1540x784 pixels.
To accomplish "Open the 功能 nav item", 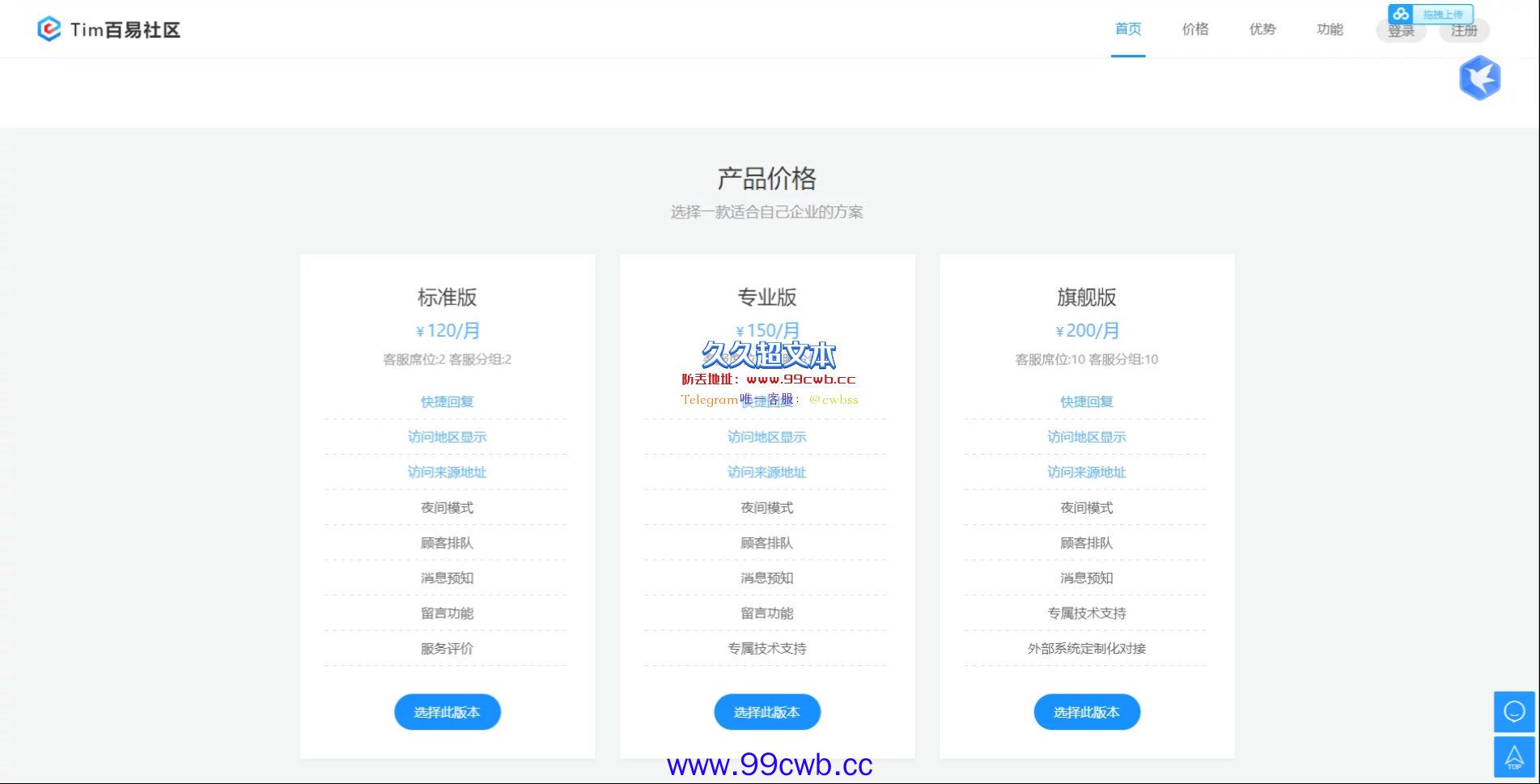I will click(x=1330, y=29).
